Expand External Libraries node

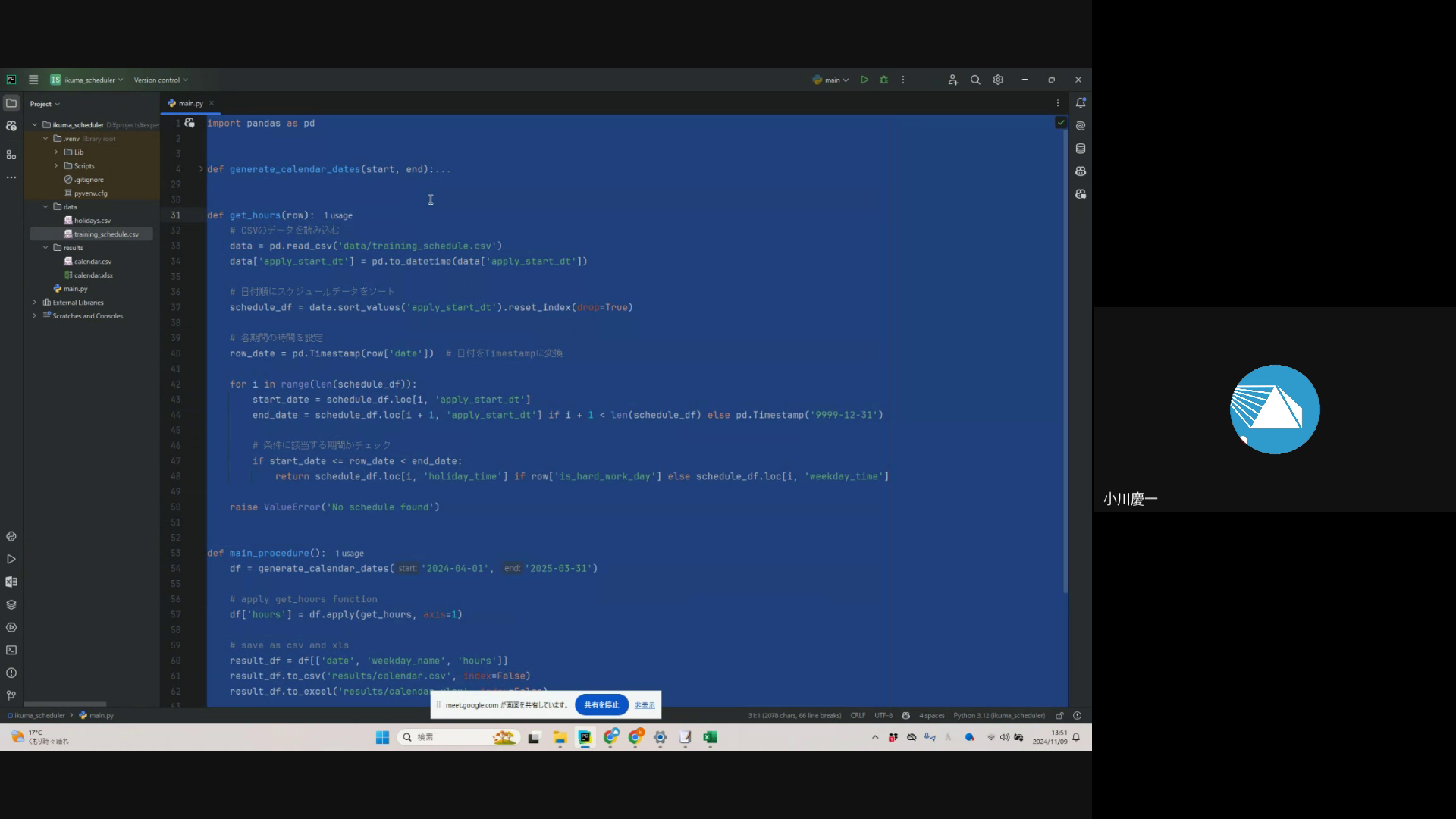(x=34, y=303)
